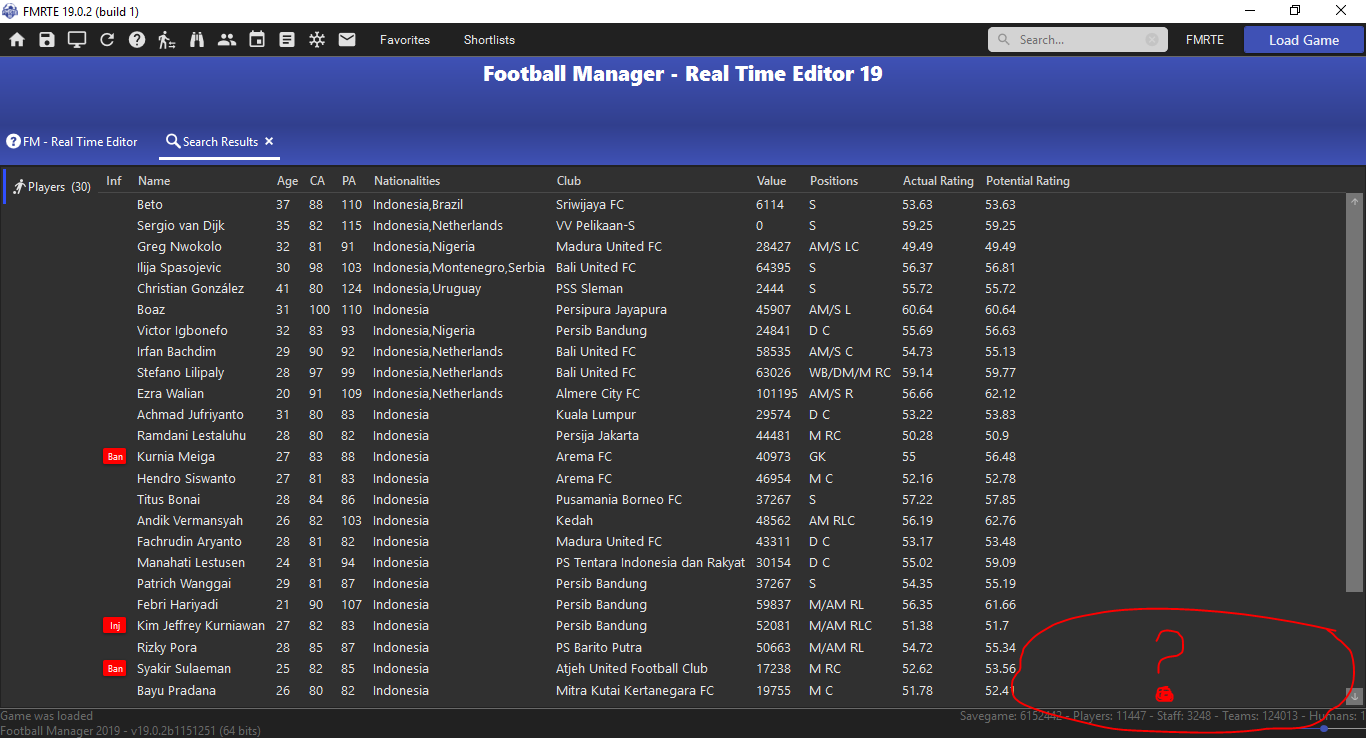The height and width of the screenshot is (738, 1366).
Task: Click the Home icon in toolbar
Action: [17, 40]
